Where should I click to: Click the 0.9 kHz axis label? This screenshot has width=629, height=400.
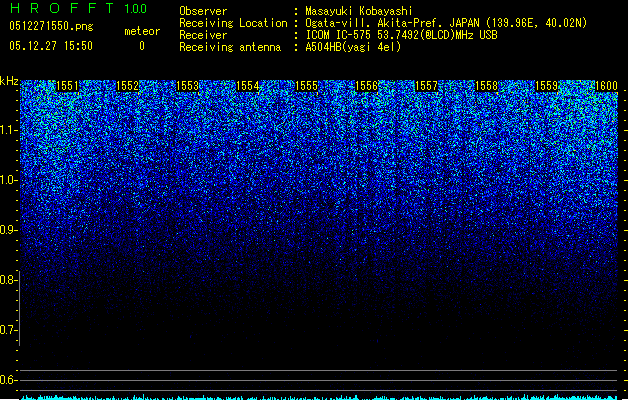[8, 230]
